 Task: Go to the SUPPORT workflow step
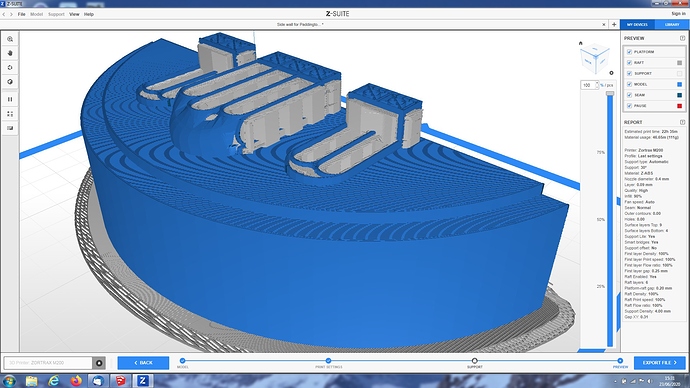474,361
